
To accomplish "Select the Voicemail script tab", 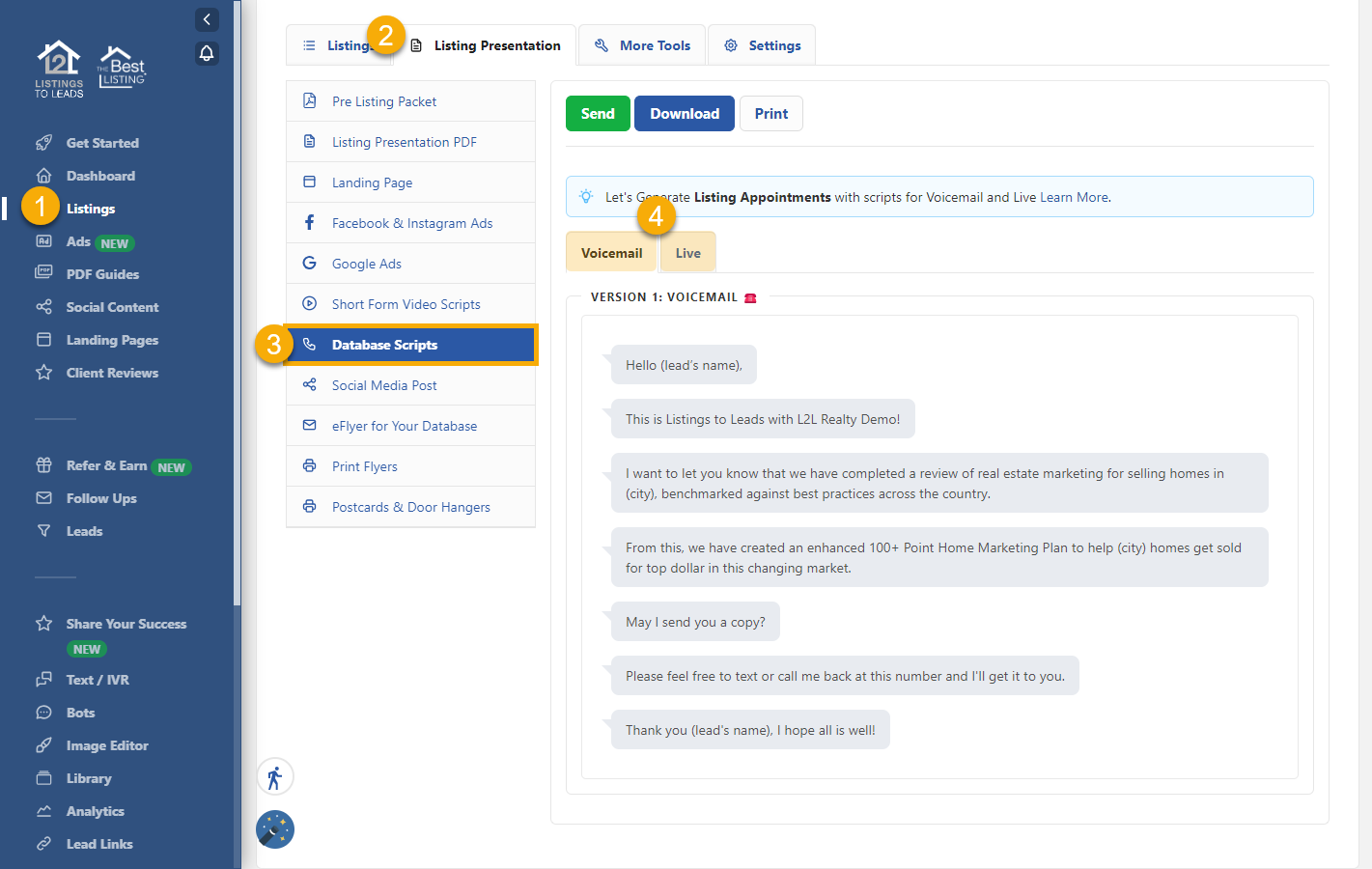I will click(x=611, y=253).
